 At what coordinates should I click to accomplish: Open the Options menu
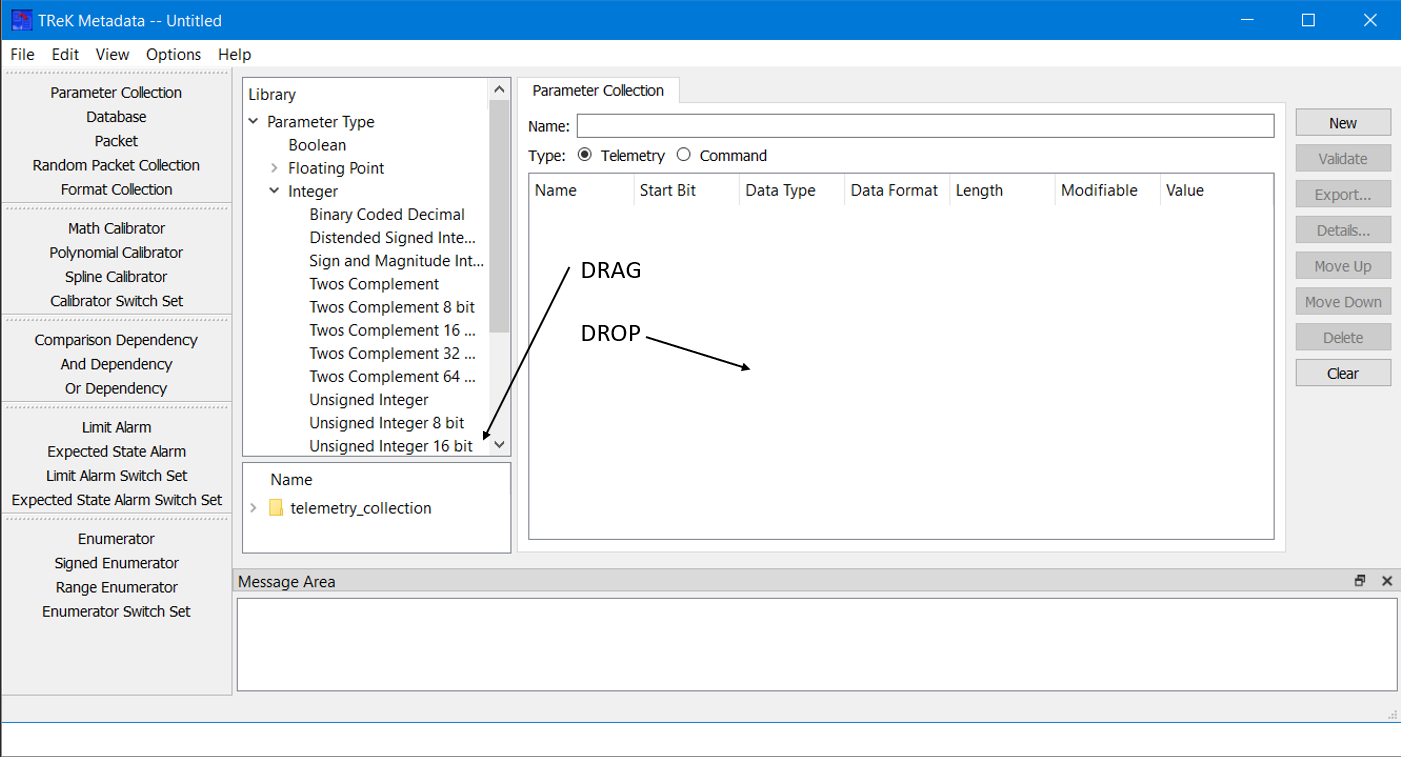[173, 54]
